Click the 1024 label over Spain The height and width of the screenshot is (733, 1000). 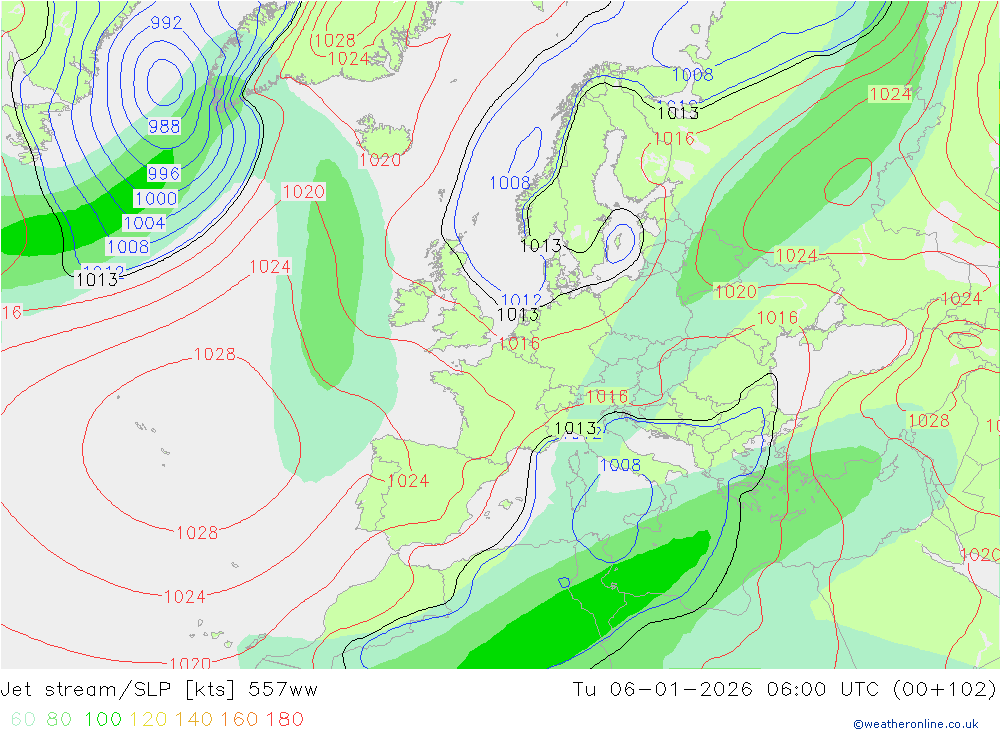[x=408, y=481]
